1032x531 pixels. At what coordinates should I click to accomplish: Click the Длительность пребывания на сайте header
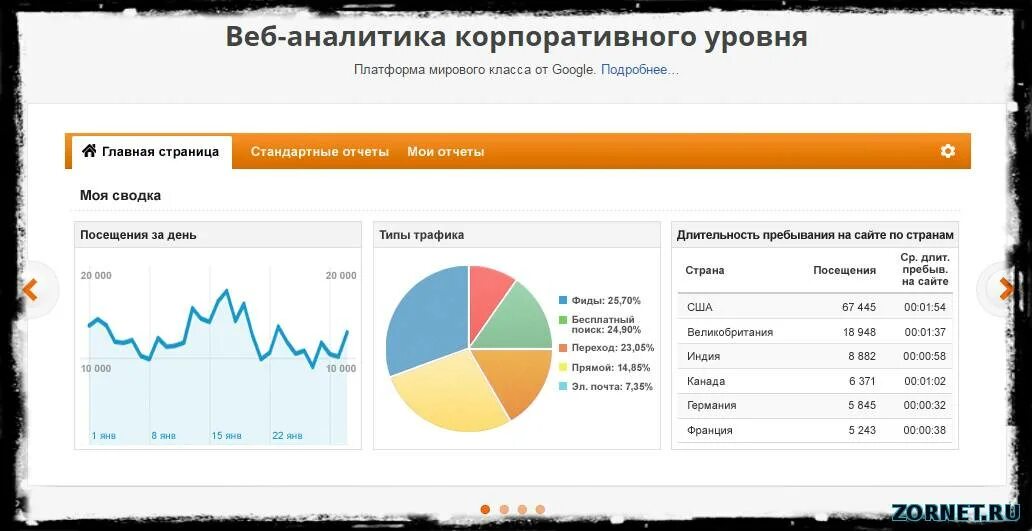(x=815, y=235)
